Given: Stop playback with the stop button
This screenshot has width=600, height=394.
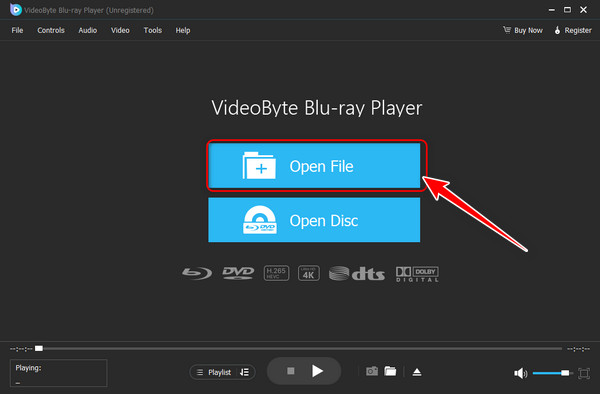Looking at the screenshot, I should (x=291, y=371).
